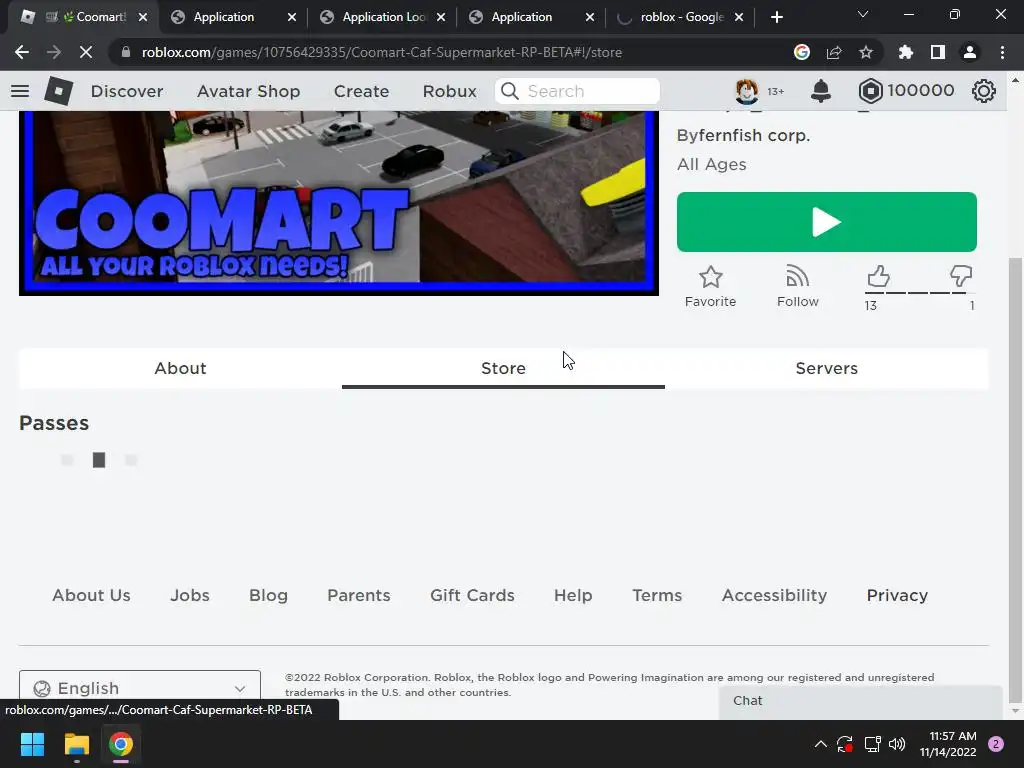Viewport: 1024px width, 768px height.
Task: Like the game with thumbs up
Action: (x=878, y=277)
